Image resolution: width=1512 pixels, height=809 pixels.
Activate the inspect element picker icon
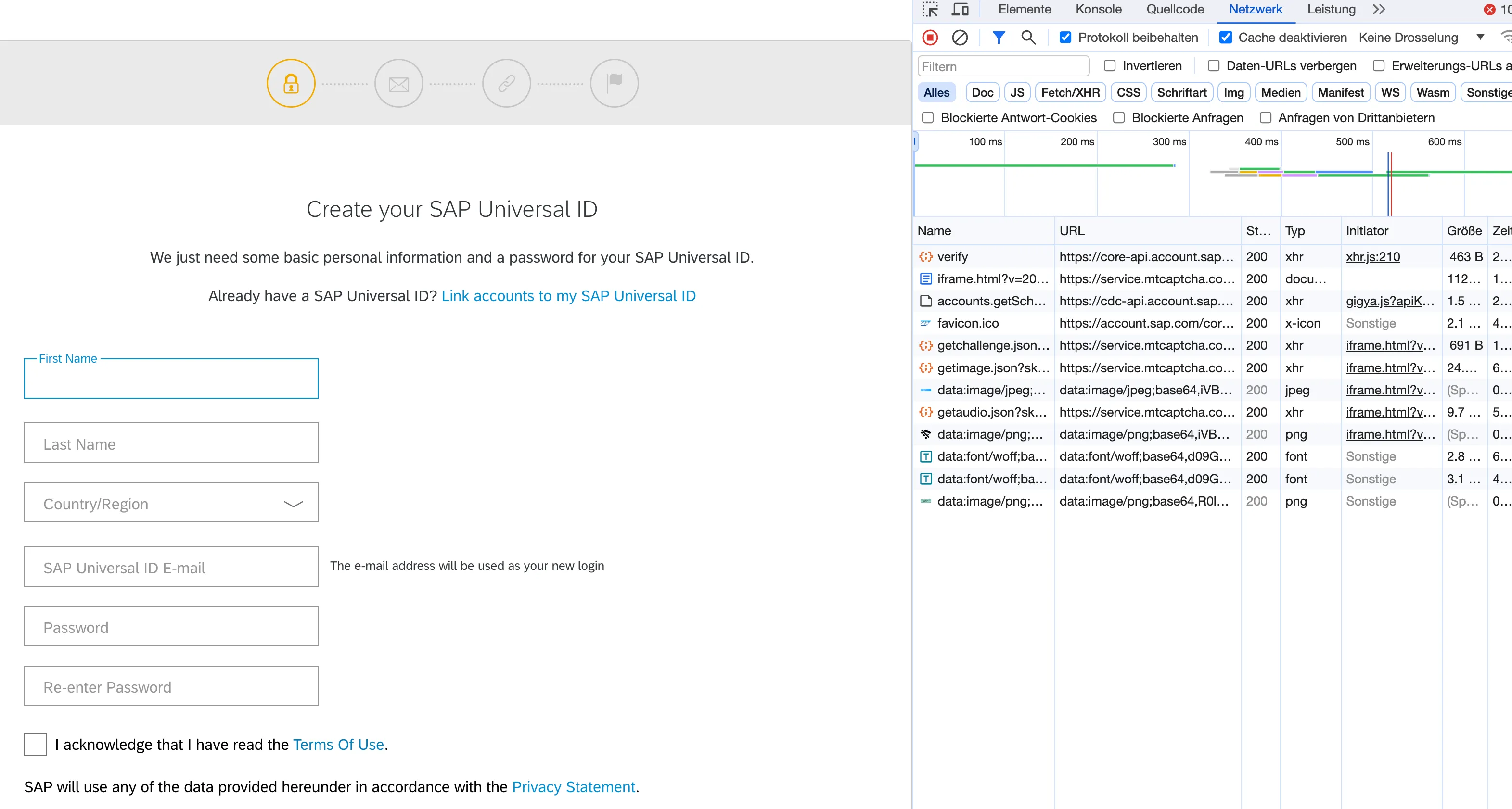(930, 10)
